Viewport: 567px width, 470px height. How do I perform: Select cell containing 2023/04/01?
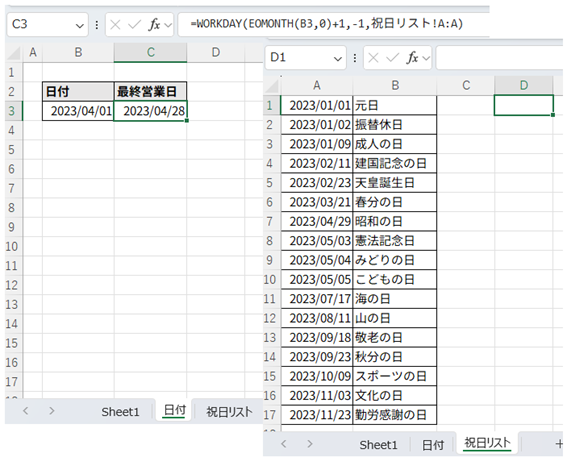[78, 111]
